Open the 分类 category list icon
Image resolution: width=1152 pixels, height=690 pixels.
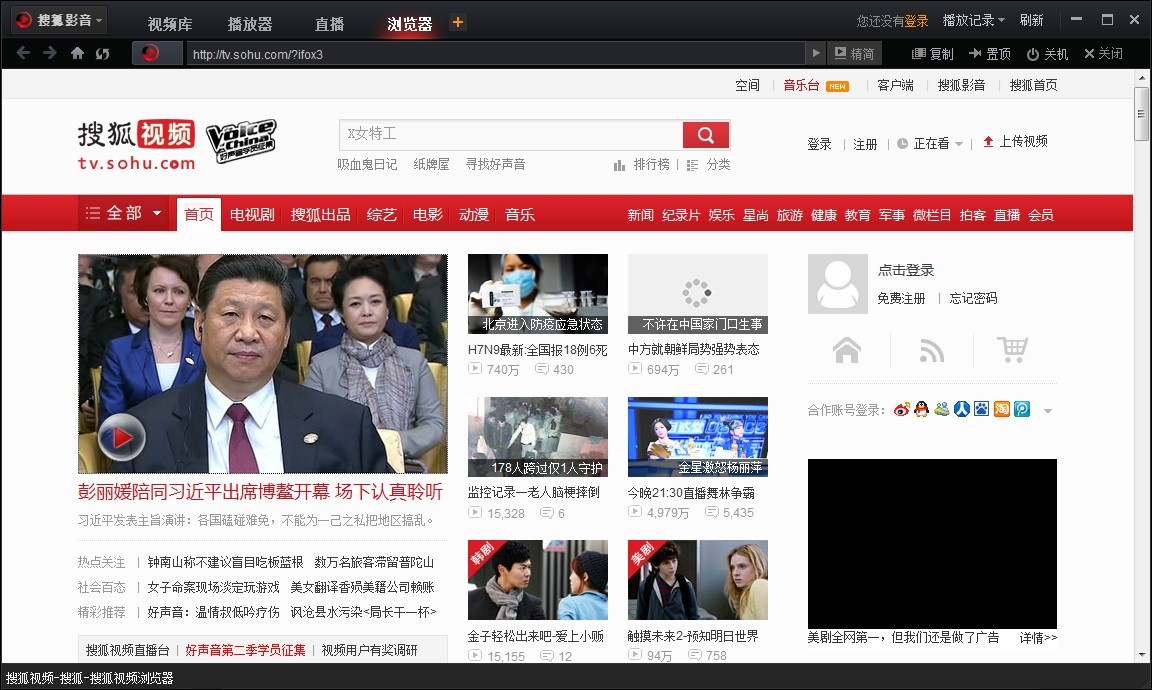(692, 165)
